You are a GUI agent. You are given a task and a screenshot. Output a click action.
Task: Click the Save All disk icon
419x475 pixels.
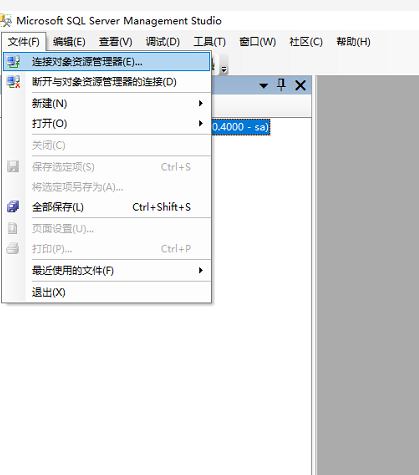pos(13,207)
